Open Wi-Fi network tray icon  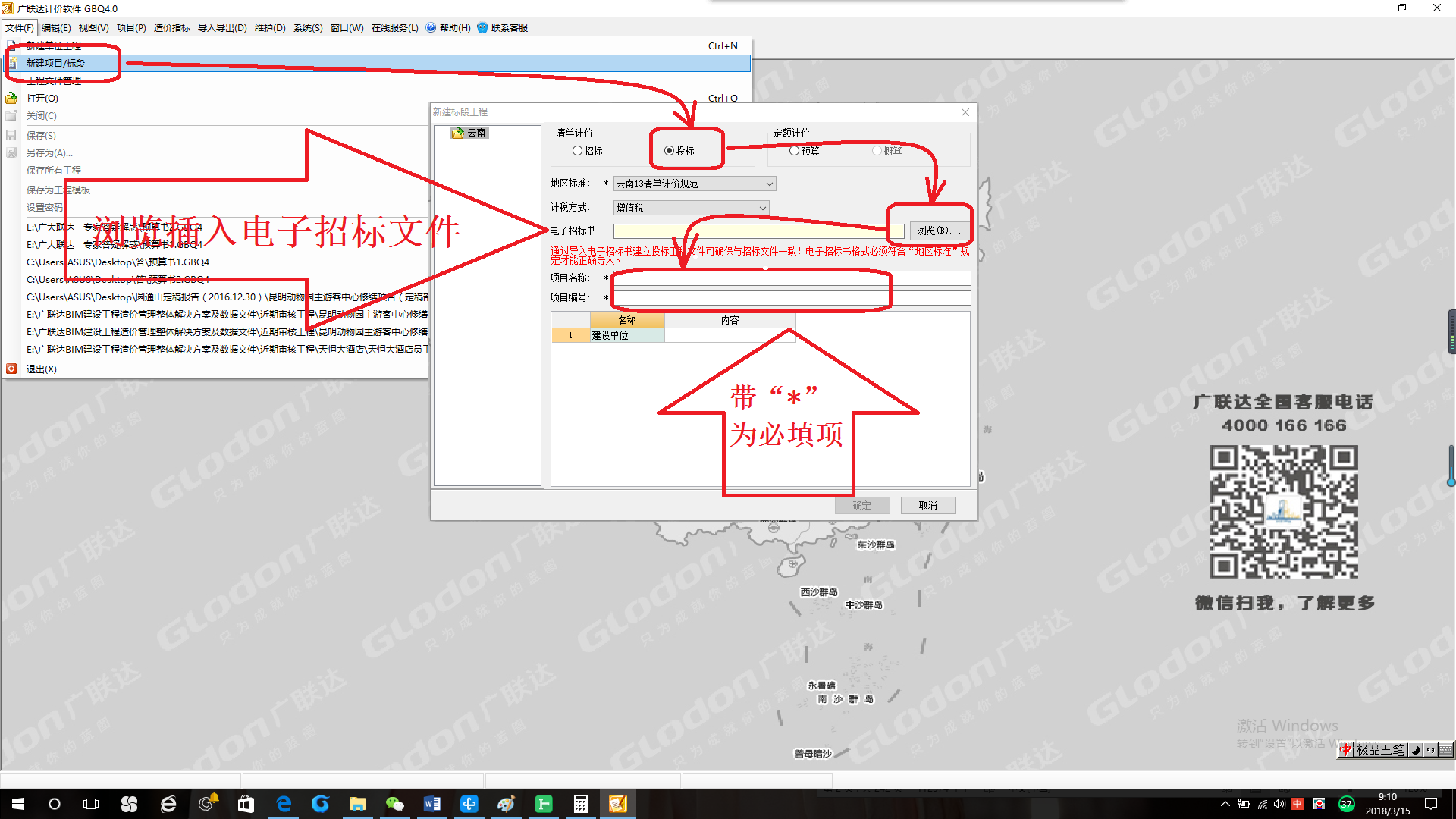point(1262,804)
